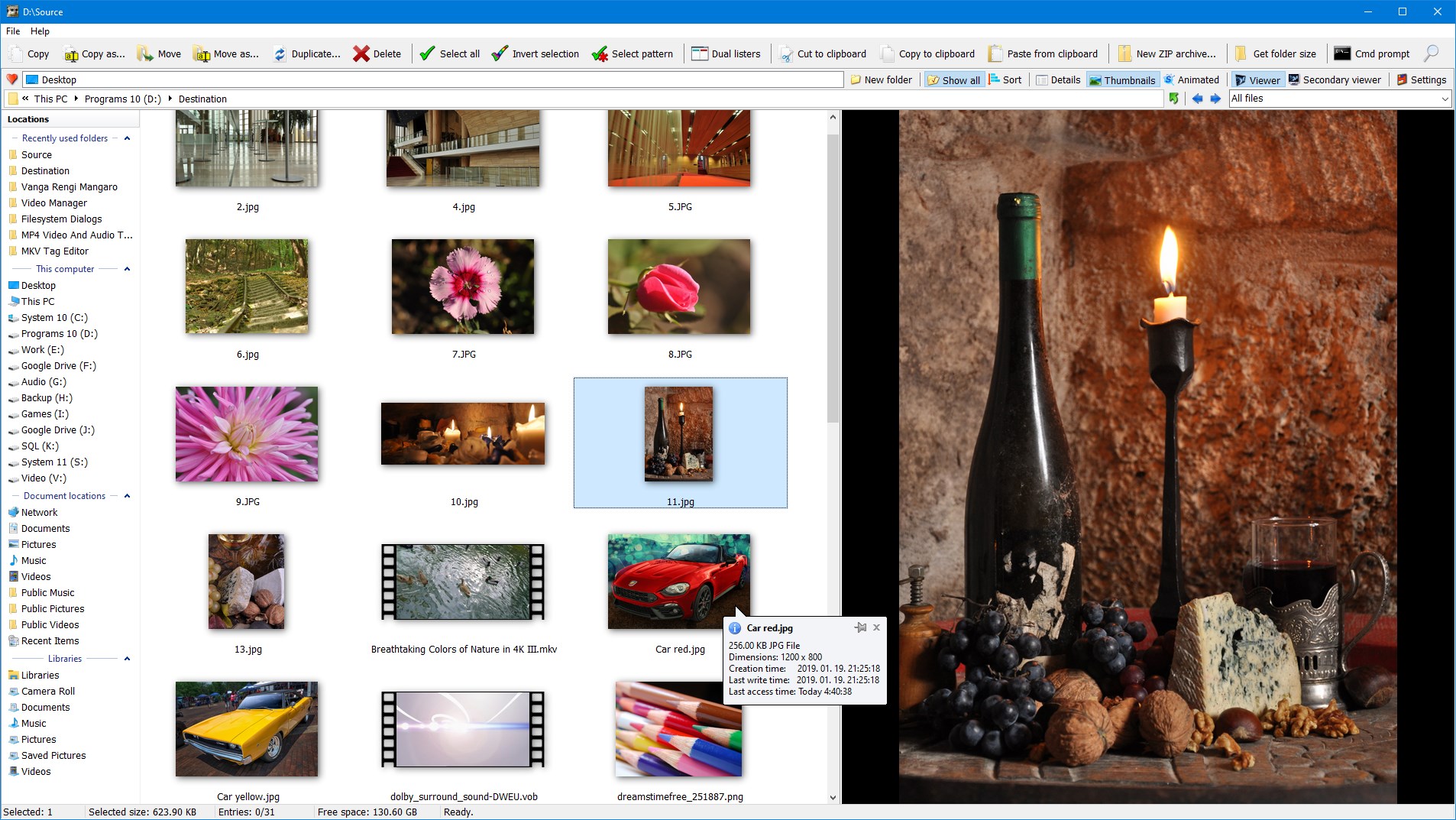1456x820 pixels.
Task: Click the Copy as... icon
Action: pos(71,53)
